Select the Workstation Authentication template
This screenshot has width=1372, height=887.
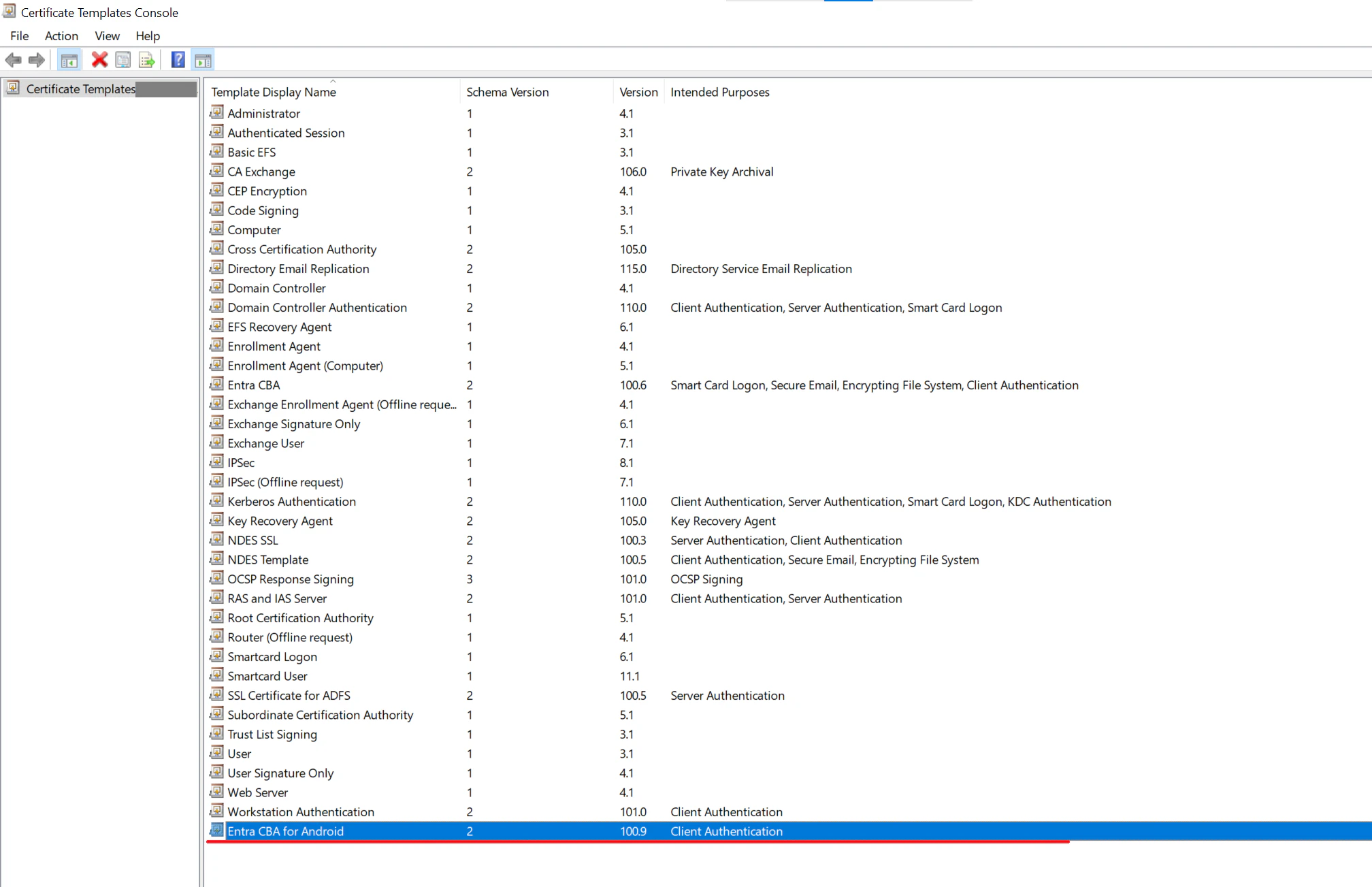[x=301, y=812]
